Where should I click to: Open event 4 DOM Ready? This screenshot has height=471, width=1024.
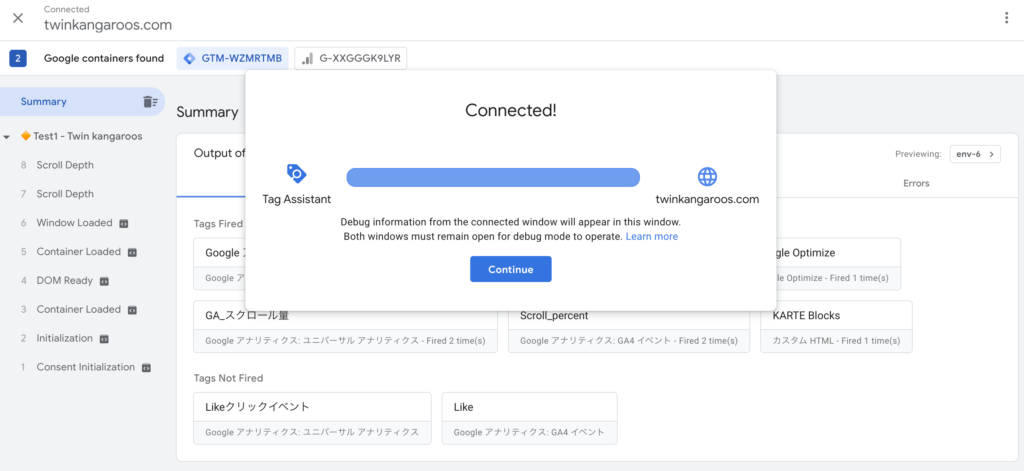(x=65, y=280)
